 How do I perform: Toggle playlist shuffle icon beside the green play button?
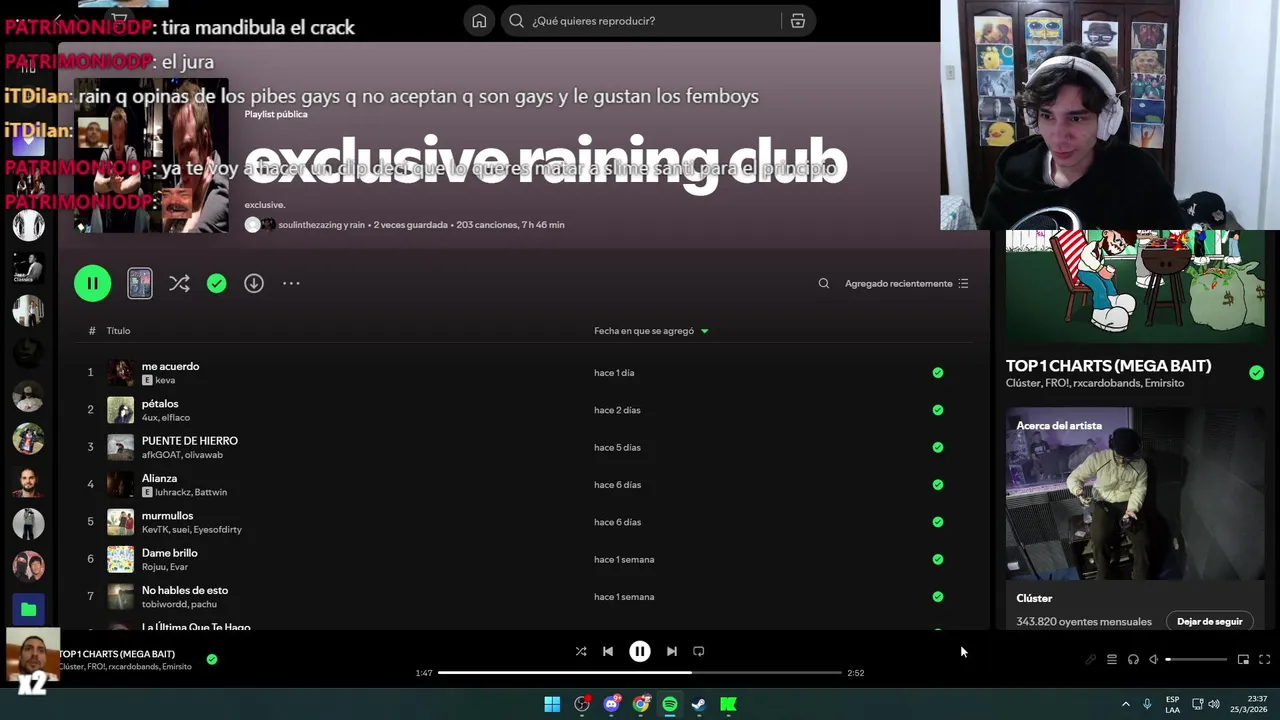(x=179, y=284)
